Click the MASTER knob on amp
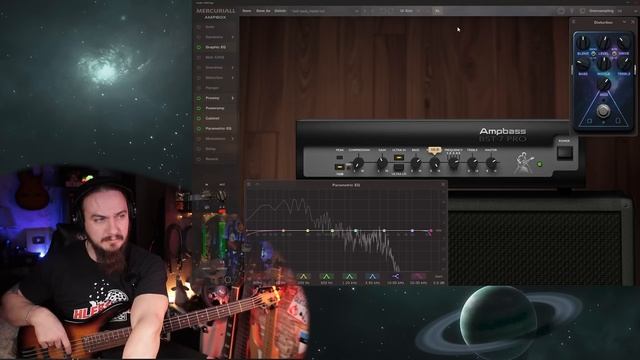640x360 pixels. 491,163
